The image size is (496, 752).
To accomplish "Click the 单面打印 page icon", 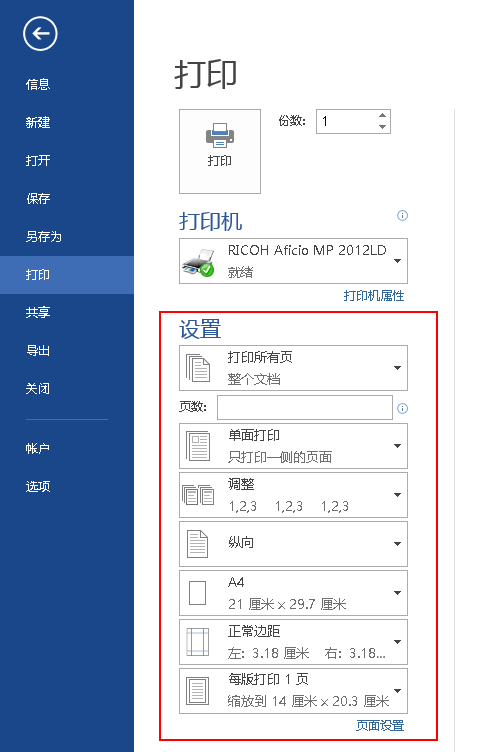I will [x=198, y=446].
